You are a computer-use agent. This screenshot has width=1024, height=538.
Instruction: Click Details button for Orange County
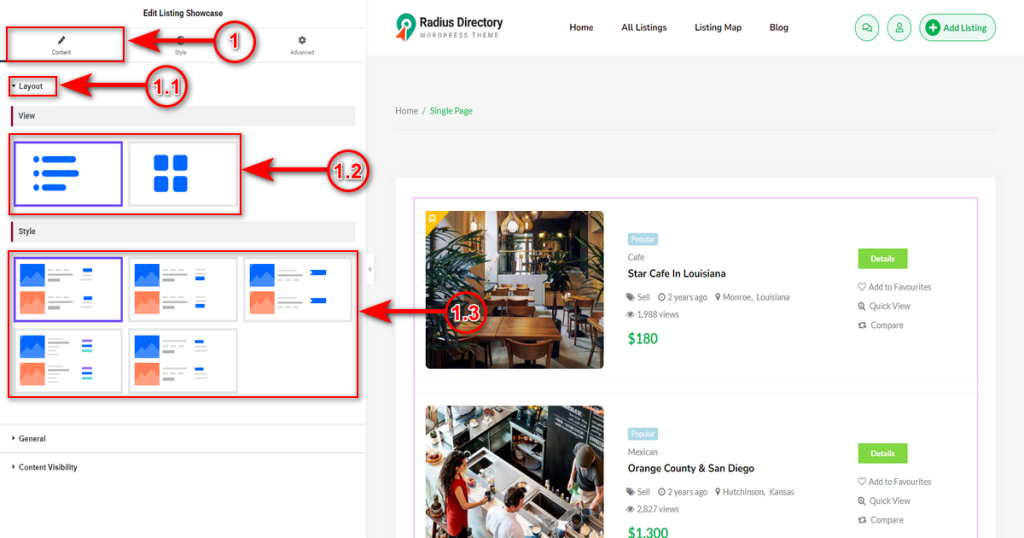click(882, 453)
